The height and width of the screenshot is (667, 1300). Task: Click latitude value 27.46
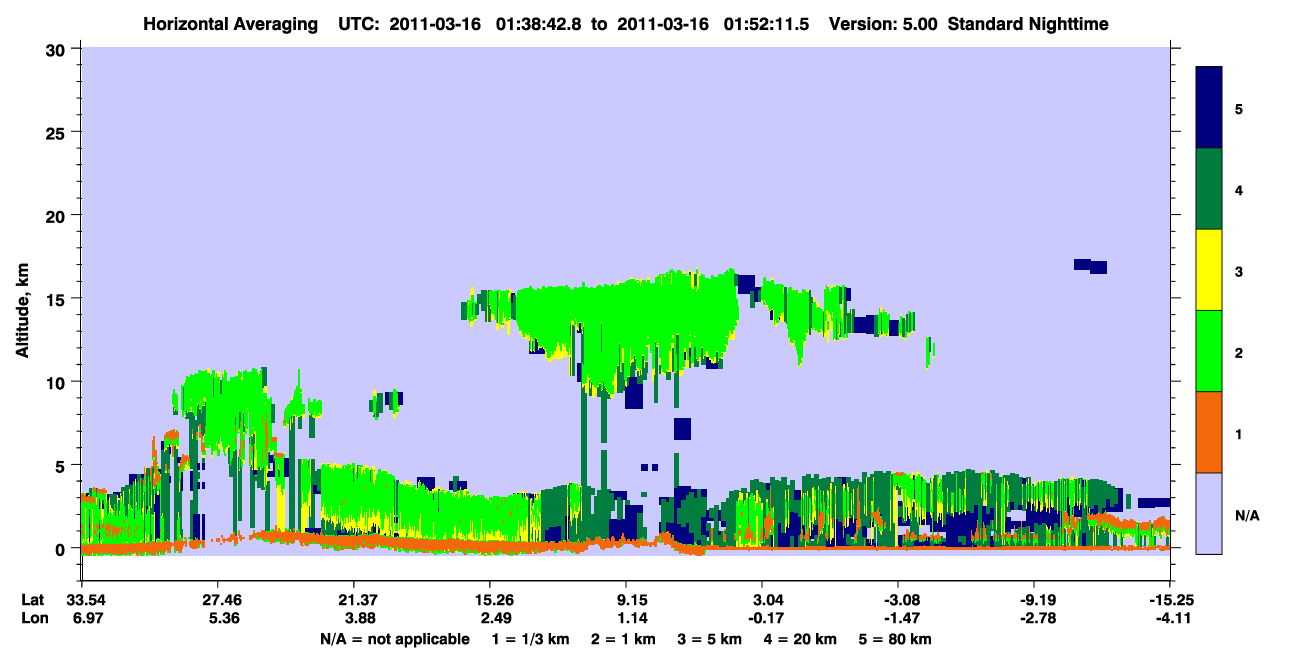tap(217, 600)
